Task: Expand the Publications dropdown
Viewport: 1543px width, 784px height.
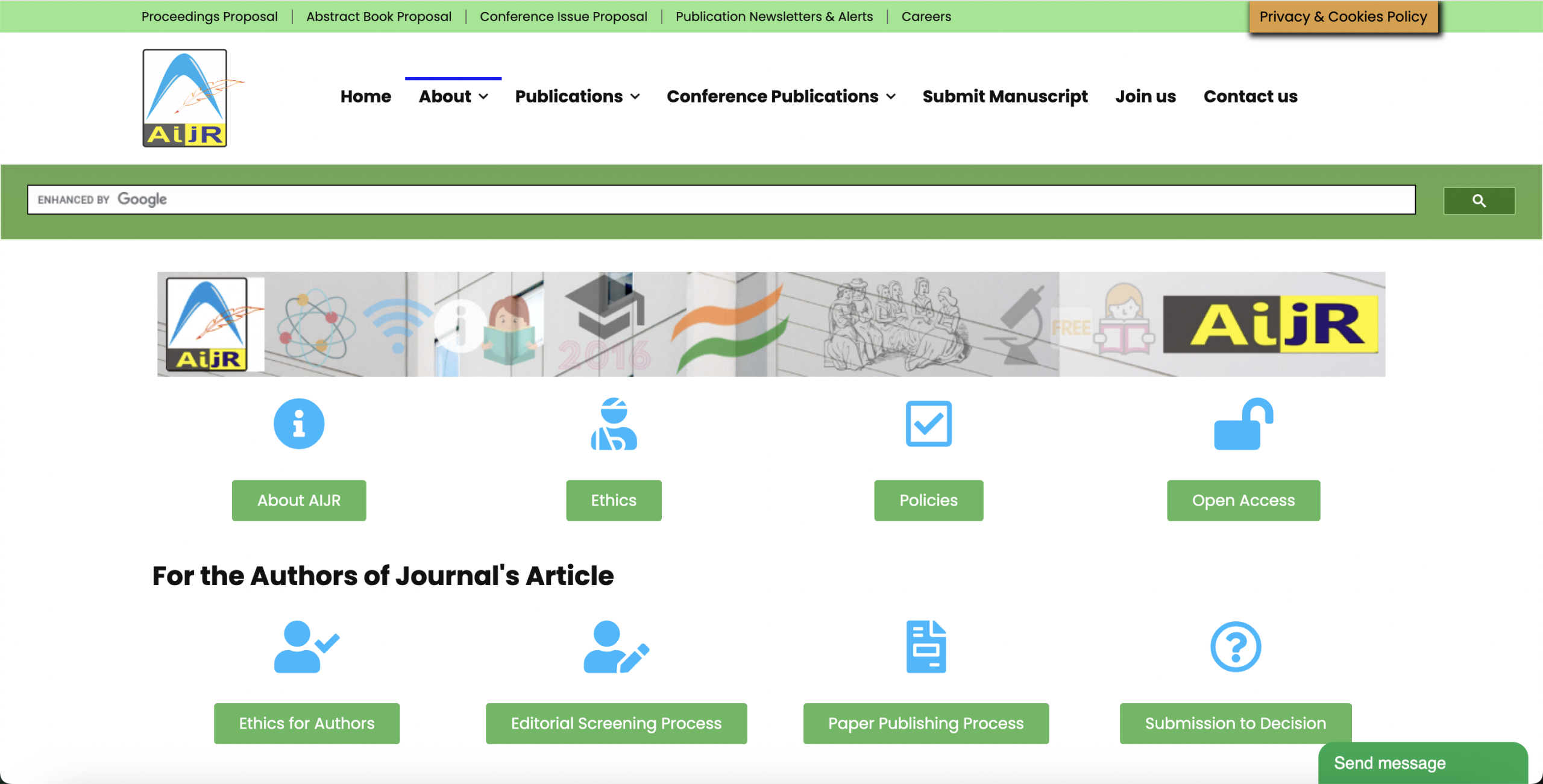Action: [577, 96]
